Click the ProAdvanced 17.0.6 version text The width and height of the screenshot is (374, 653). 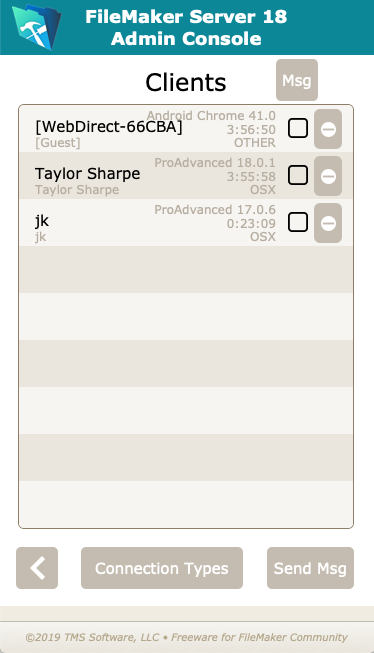[215, 209]
